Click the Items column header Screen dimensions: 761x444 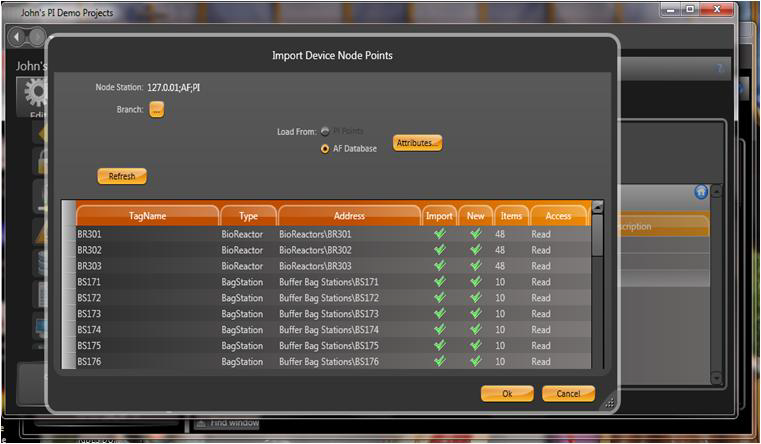(510, 216)
